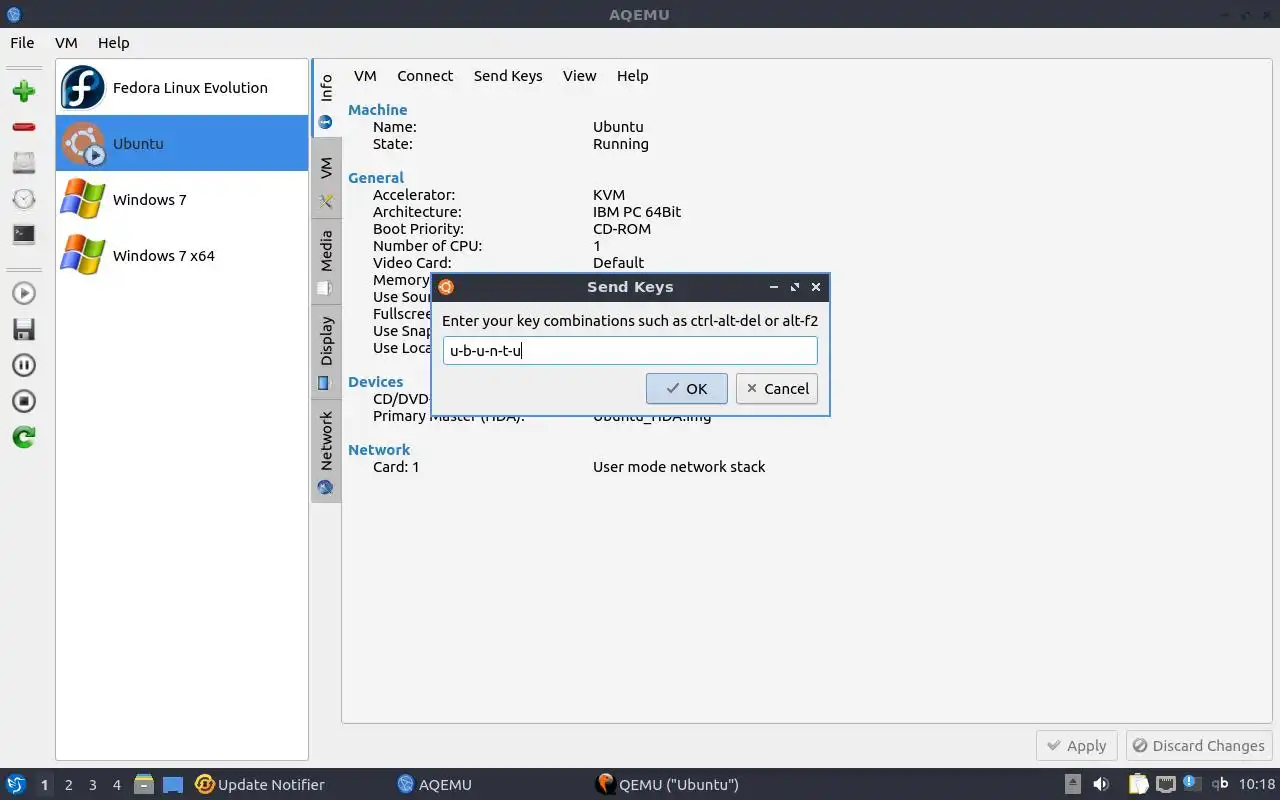Open the clipboard tray icon

click(1139, 785)
